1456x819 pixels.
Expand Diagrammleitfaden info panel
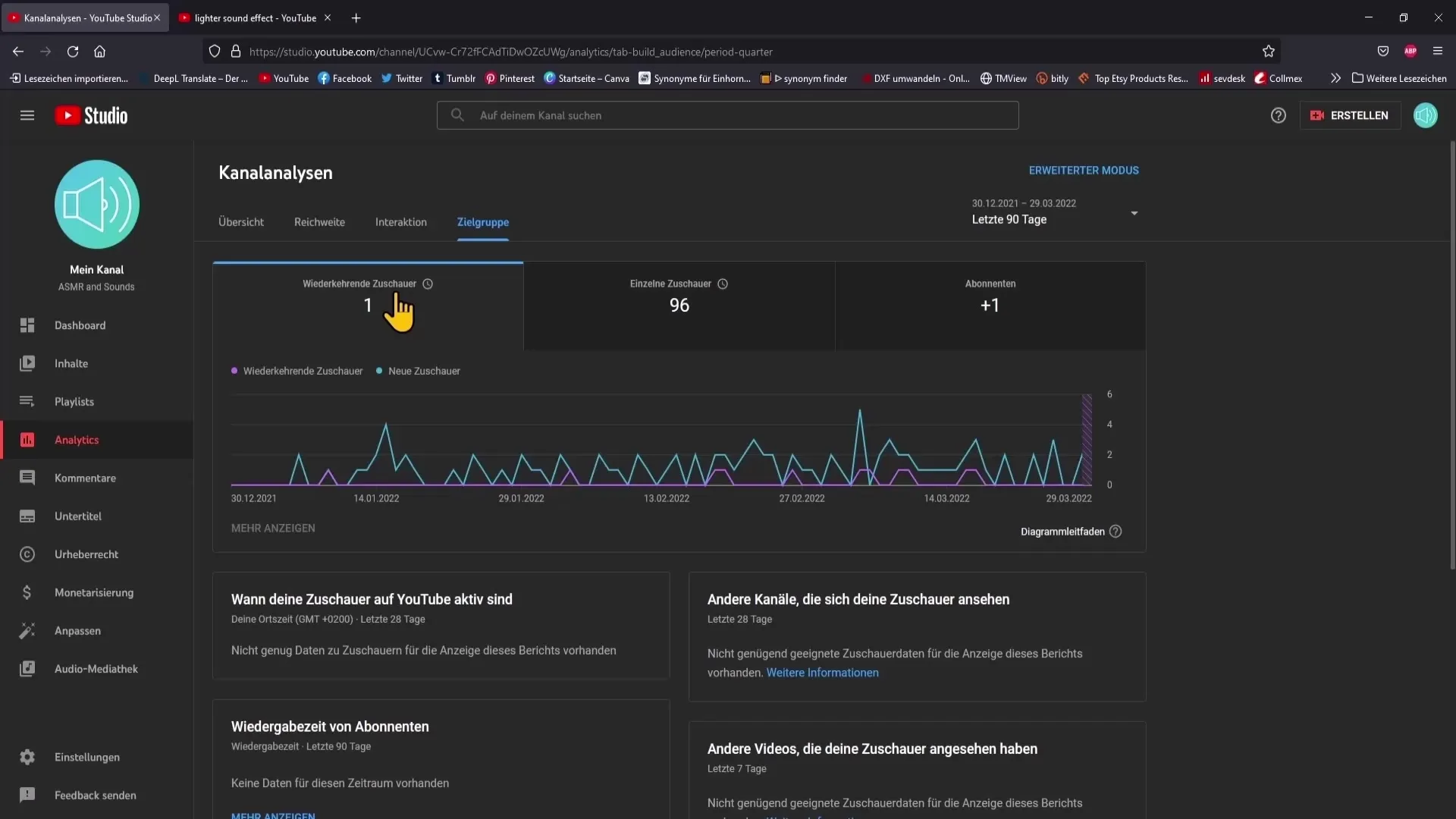click(1116, 531)
